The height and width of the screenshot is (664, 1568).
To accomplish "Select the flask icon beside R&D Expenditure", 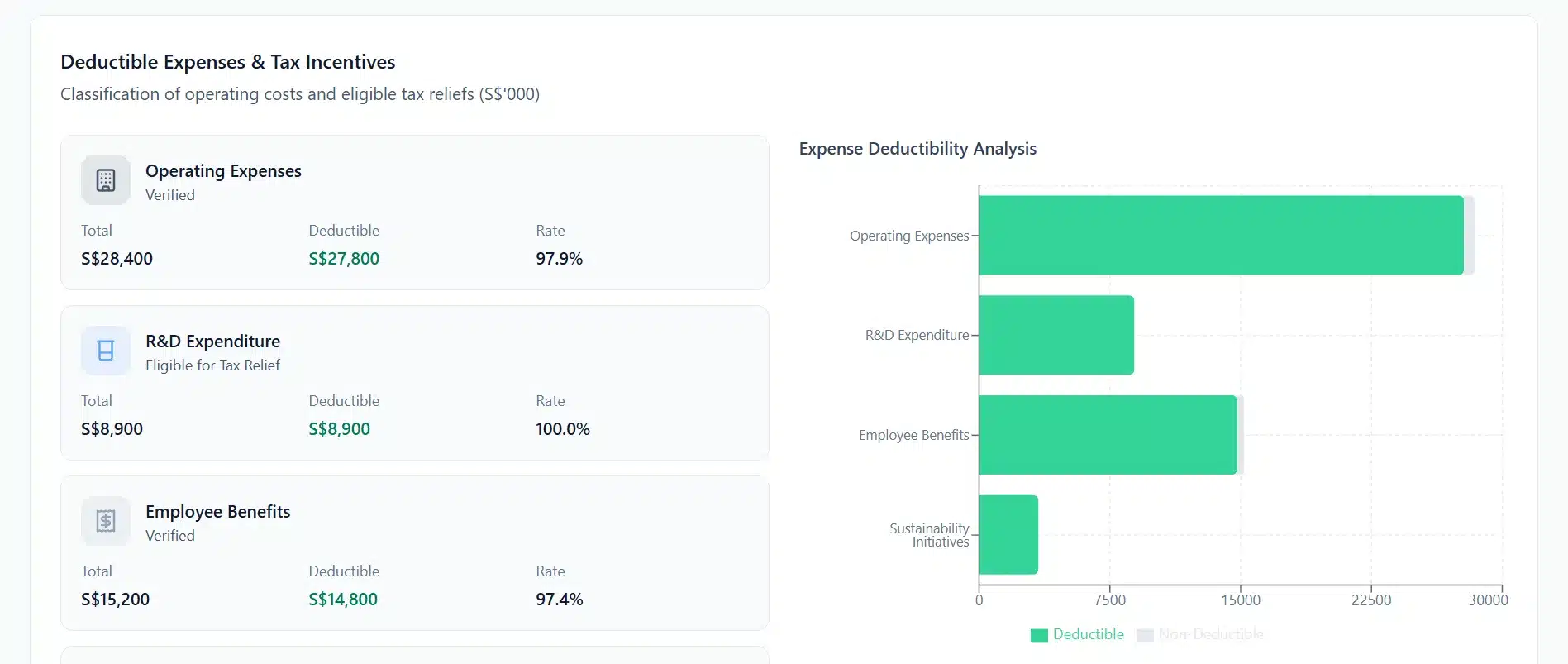I will (105, 350).
